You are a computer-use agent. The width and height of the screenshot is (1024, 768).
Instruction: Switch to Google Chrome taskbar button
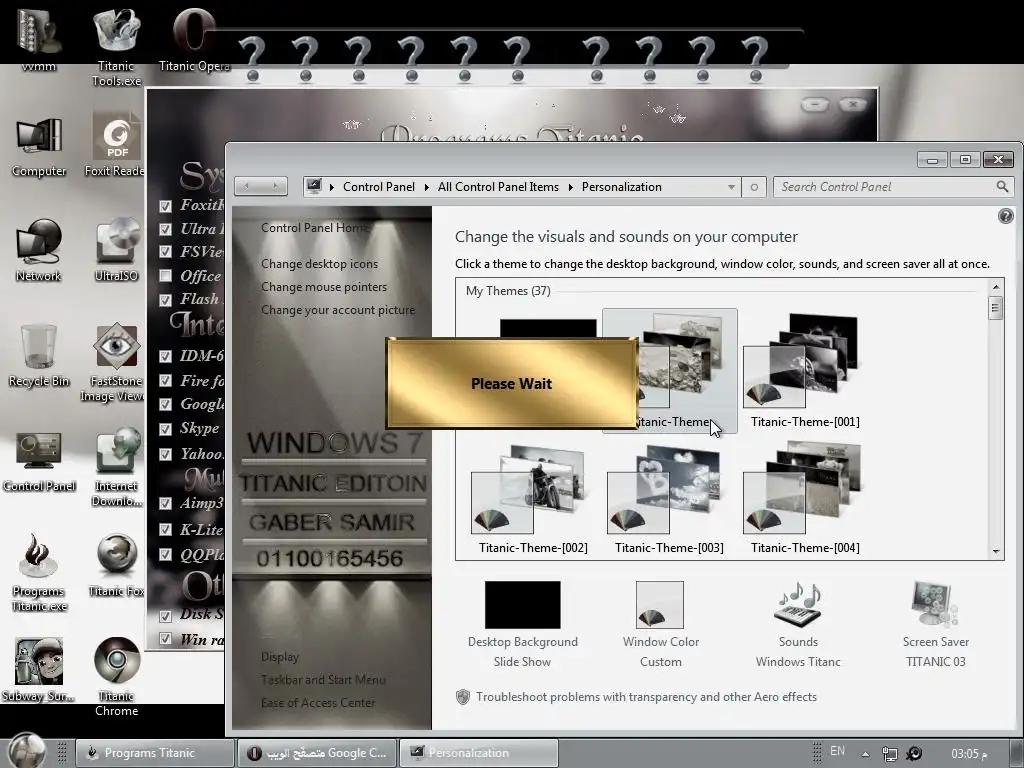point(317,753)
